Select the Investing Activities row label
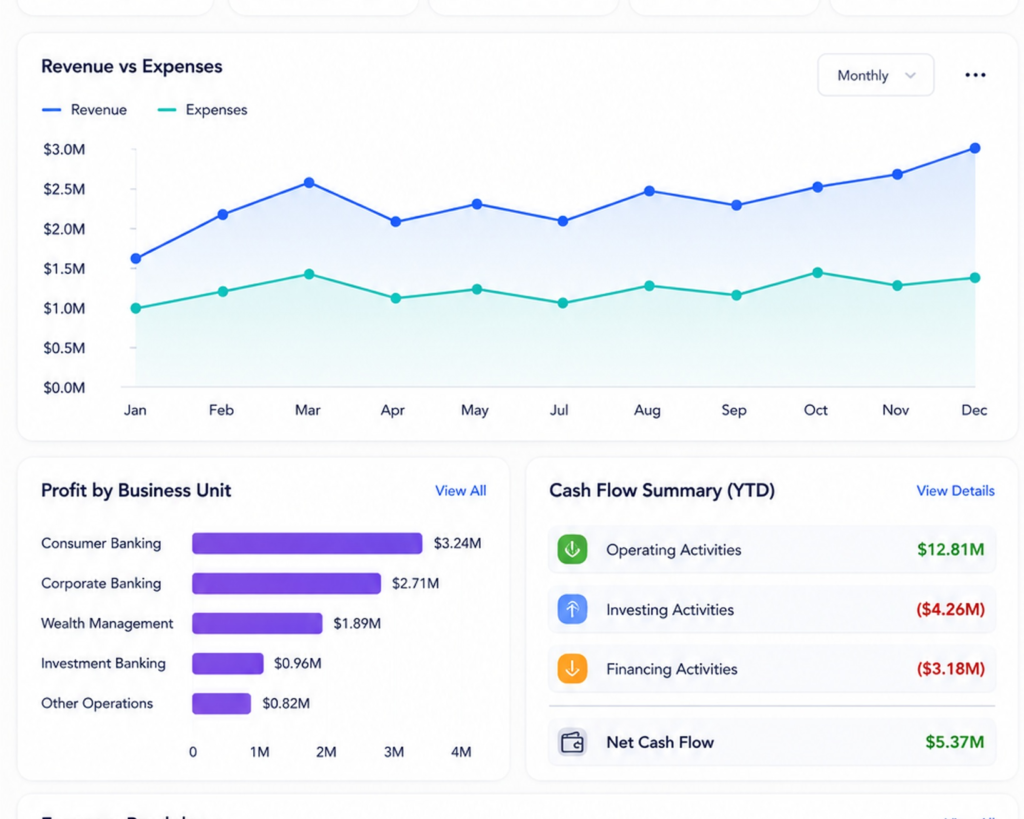The height and width of the screenshot is (819, 1024). point(669,609)
